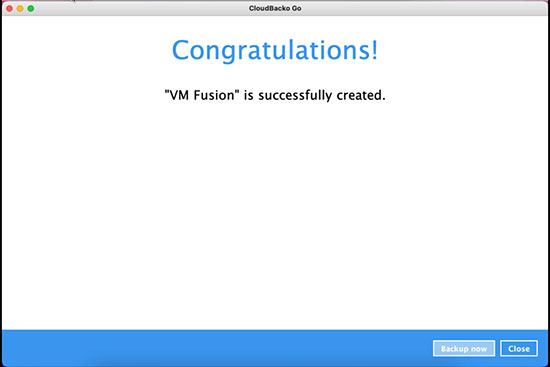
Task: Dismiss the confirmation with Close
Action: tap(519, 348)
